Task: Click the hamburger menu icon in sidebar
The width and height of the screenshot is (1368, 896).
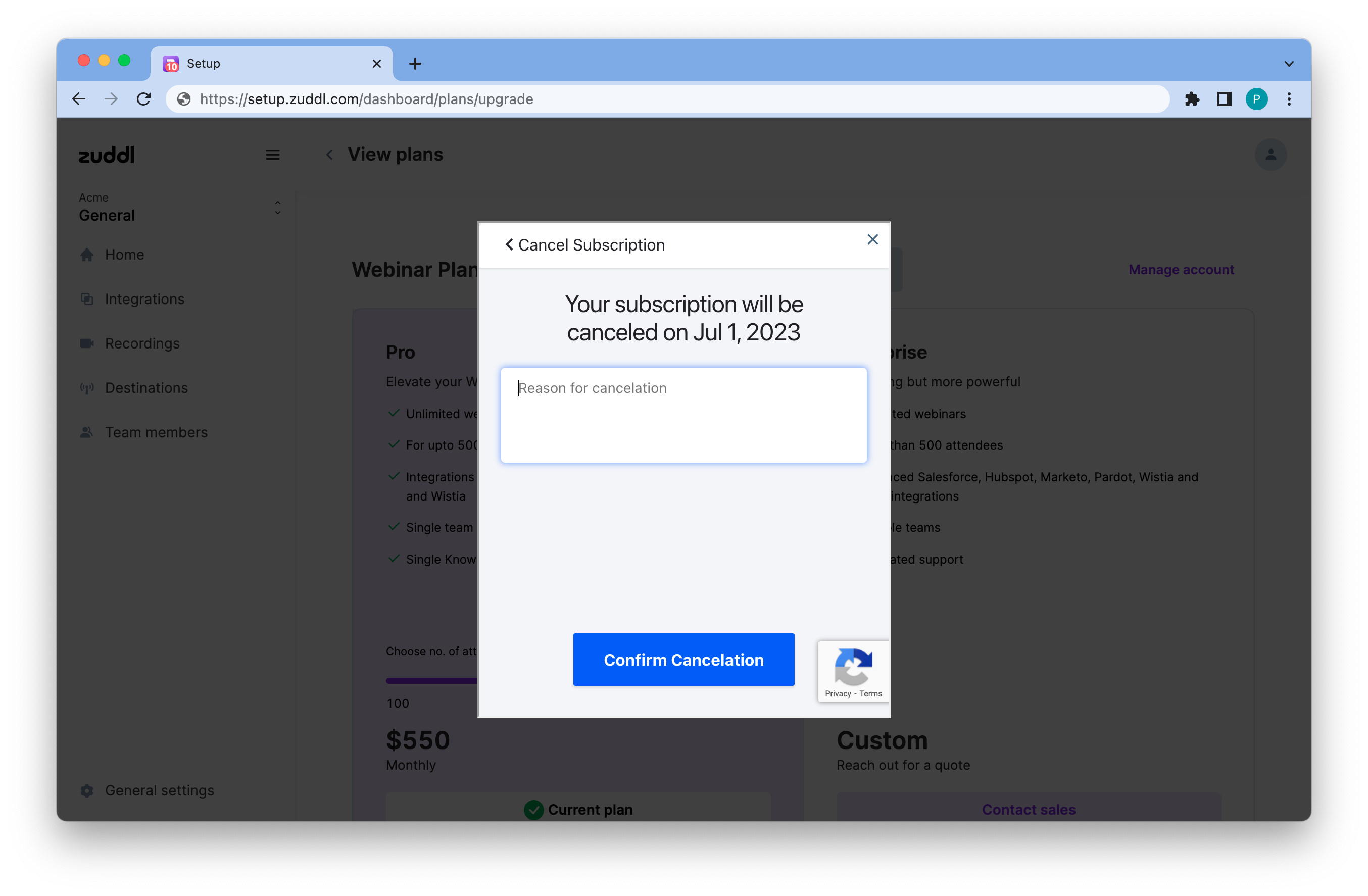Action: tap(272, 155)
